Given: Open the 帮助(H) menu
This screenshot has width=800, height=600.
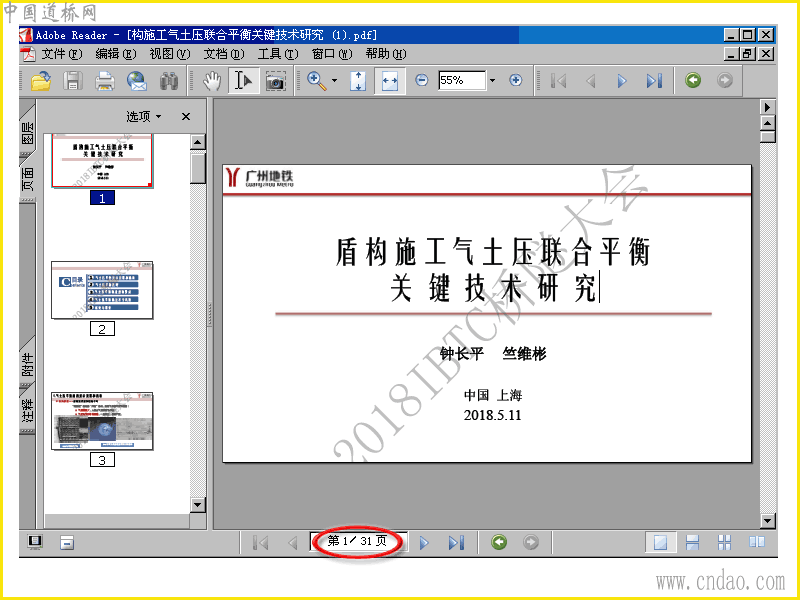Looking at the screenshot, I should click(386, 54).
